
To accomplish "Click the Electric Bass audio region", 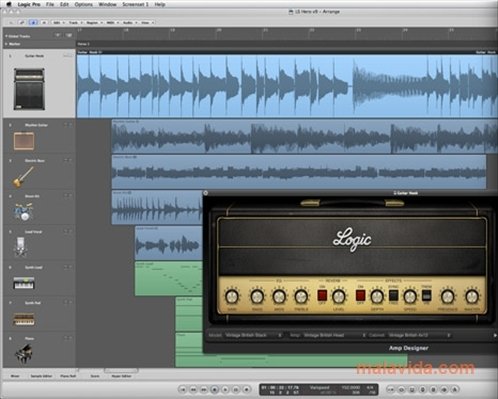I will click(x=299, y=172).
